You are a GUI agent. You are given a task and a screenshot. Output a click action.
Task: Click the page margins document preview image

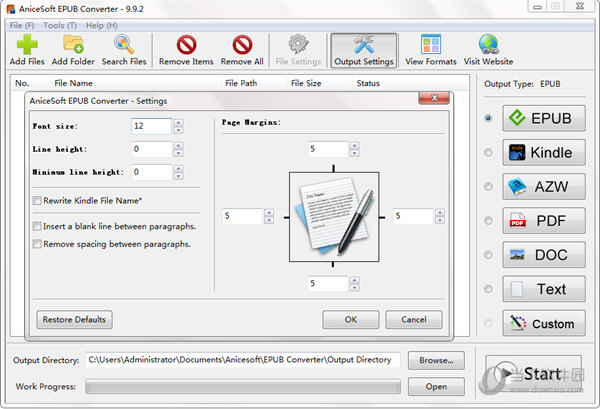click(x=334, y=217)
